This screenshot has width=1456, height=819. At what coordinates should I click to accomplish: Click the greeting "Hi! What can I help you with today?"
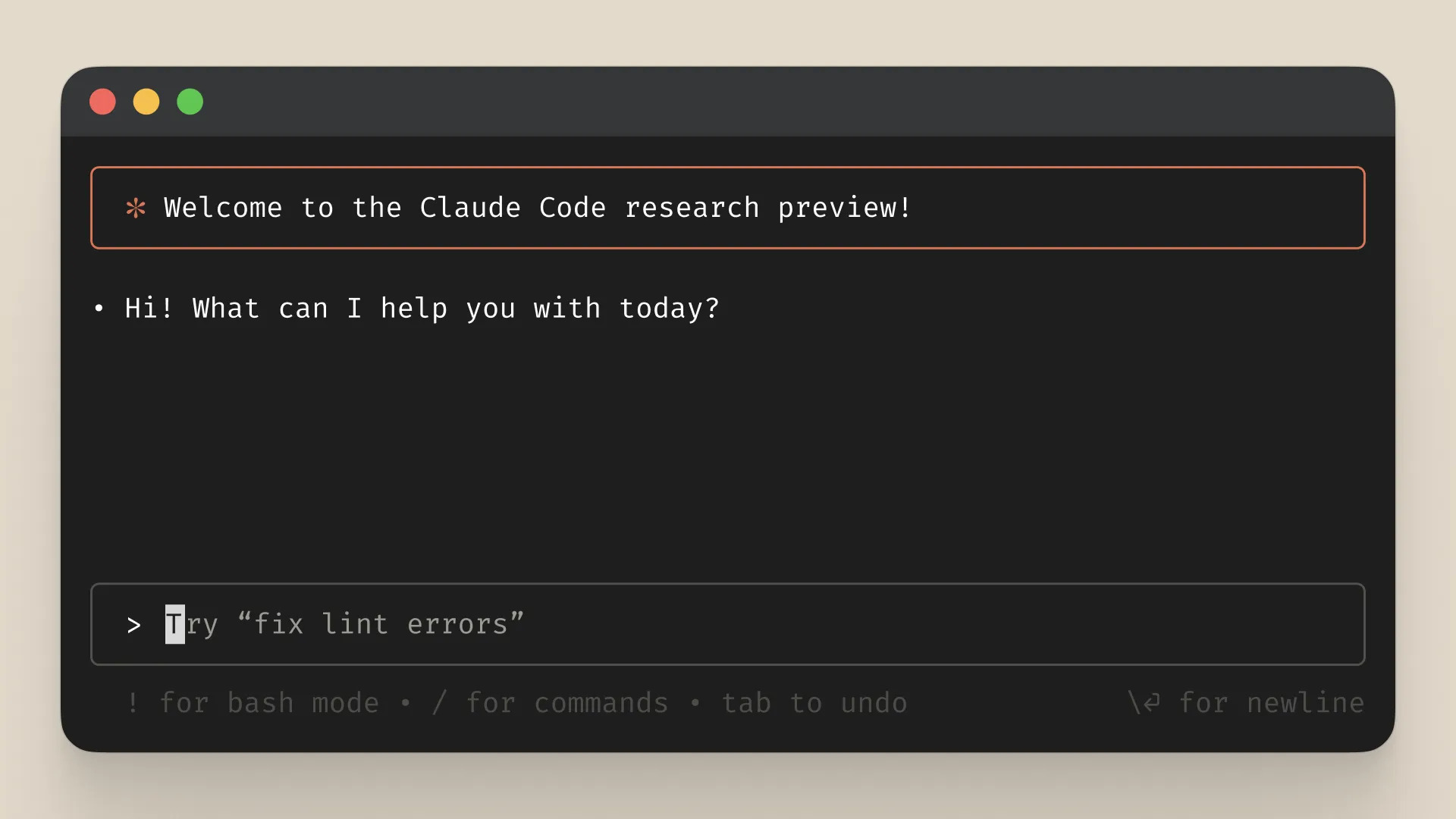[x=422, y=308]
